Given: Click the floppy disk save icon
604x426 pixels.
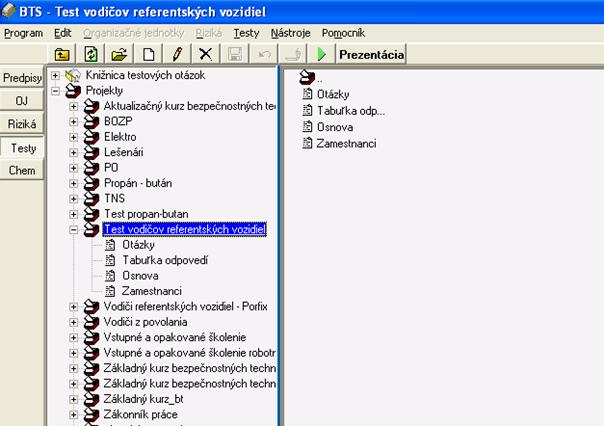Looking at the screenshot, I should click(x=235, y=54).
